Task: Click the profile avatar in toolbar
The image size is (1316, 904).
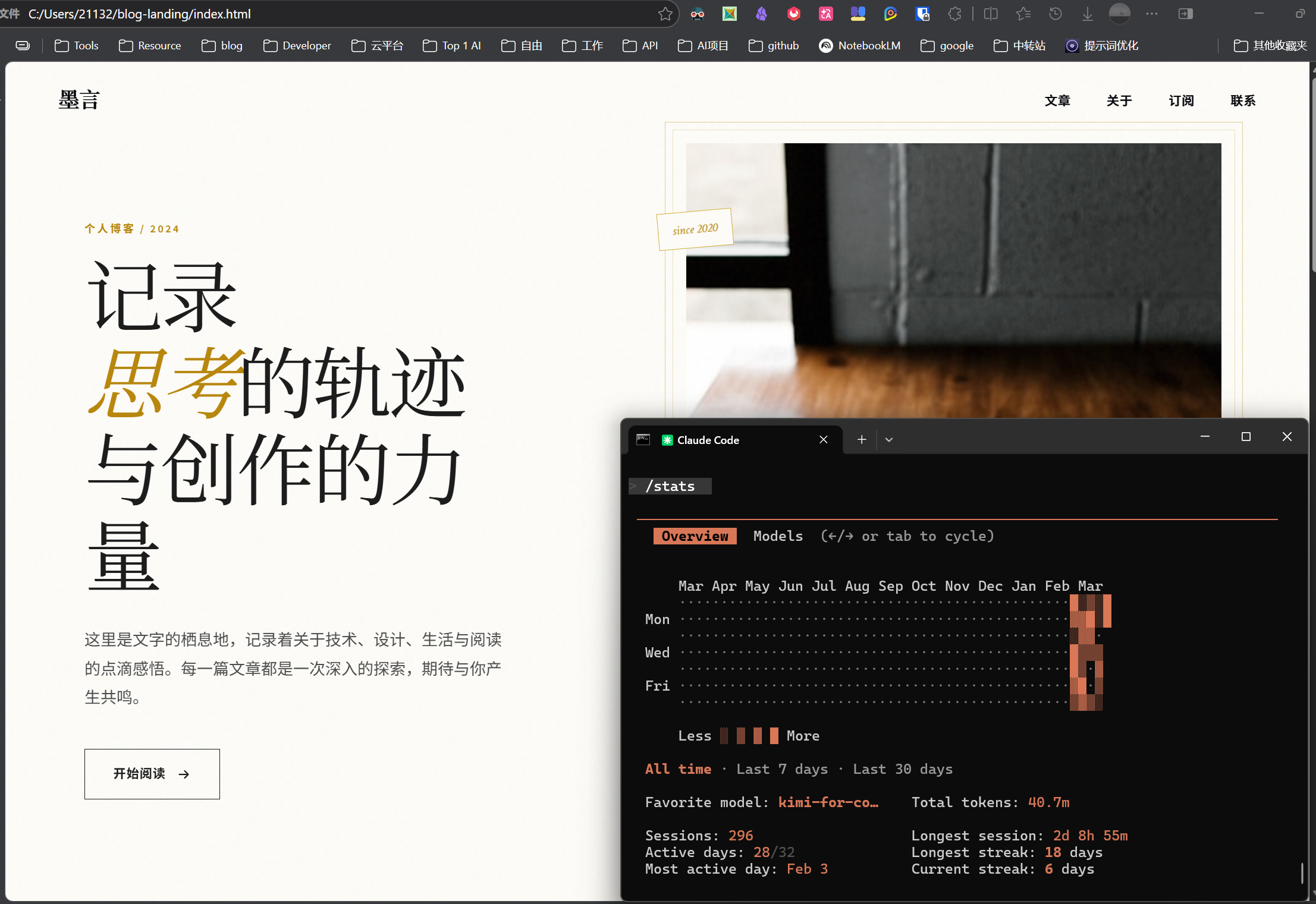Action: pyautogui.click(x=1119, y=14)
